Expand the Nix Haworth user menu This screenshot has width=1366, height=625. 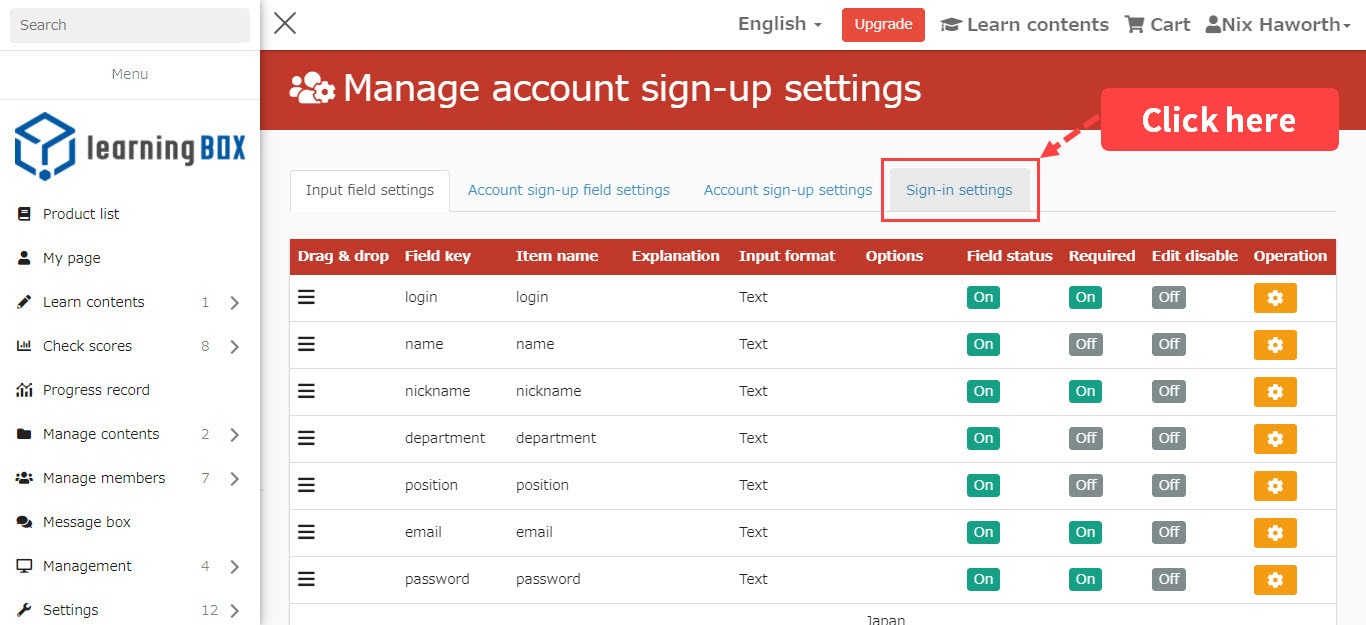pos(1278,25)
